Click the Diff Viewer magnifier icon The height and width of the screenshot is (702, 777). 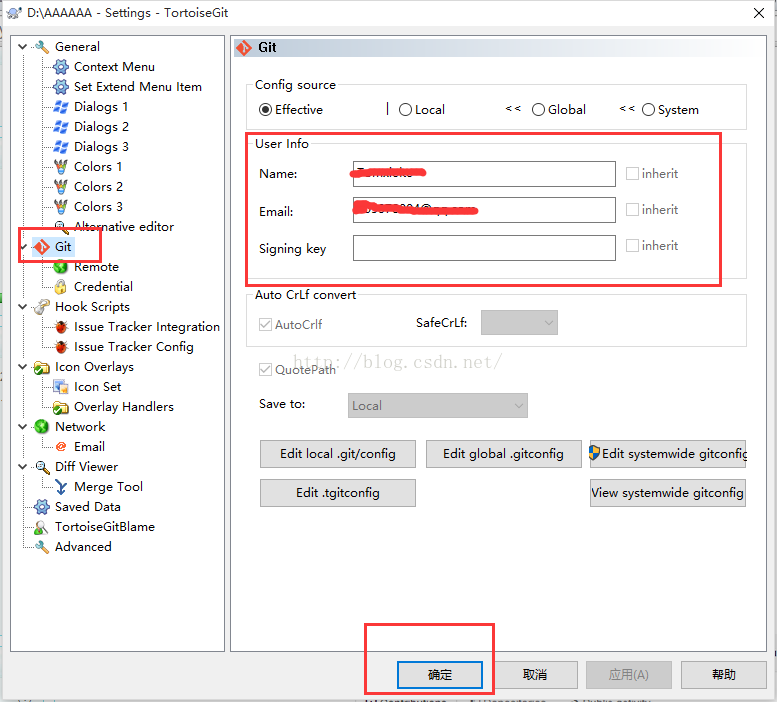[x=42, y=467]
